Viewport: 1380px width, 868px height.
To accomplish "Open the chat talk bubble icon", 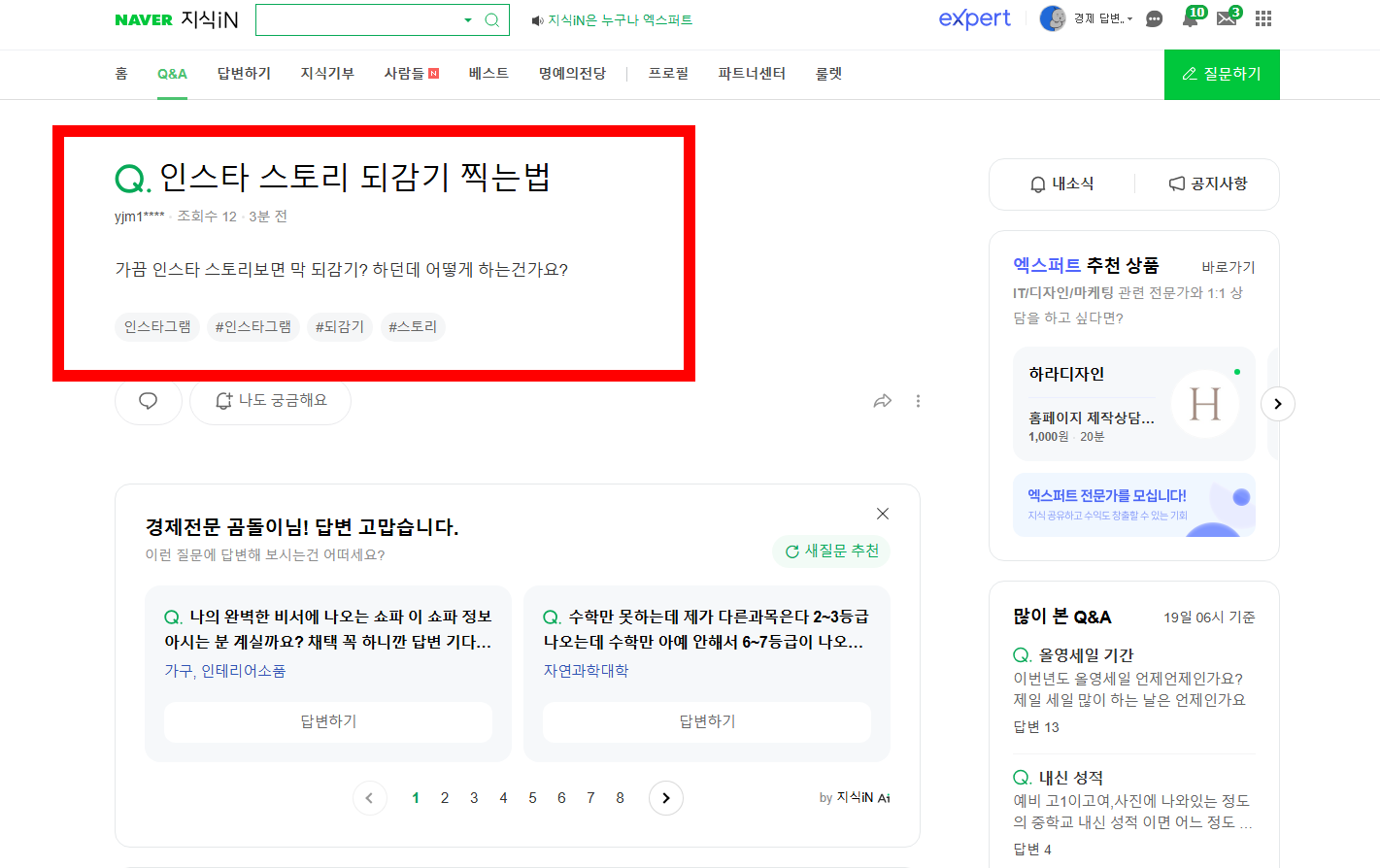I will click(x=1154, y=19).
